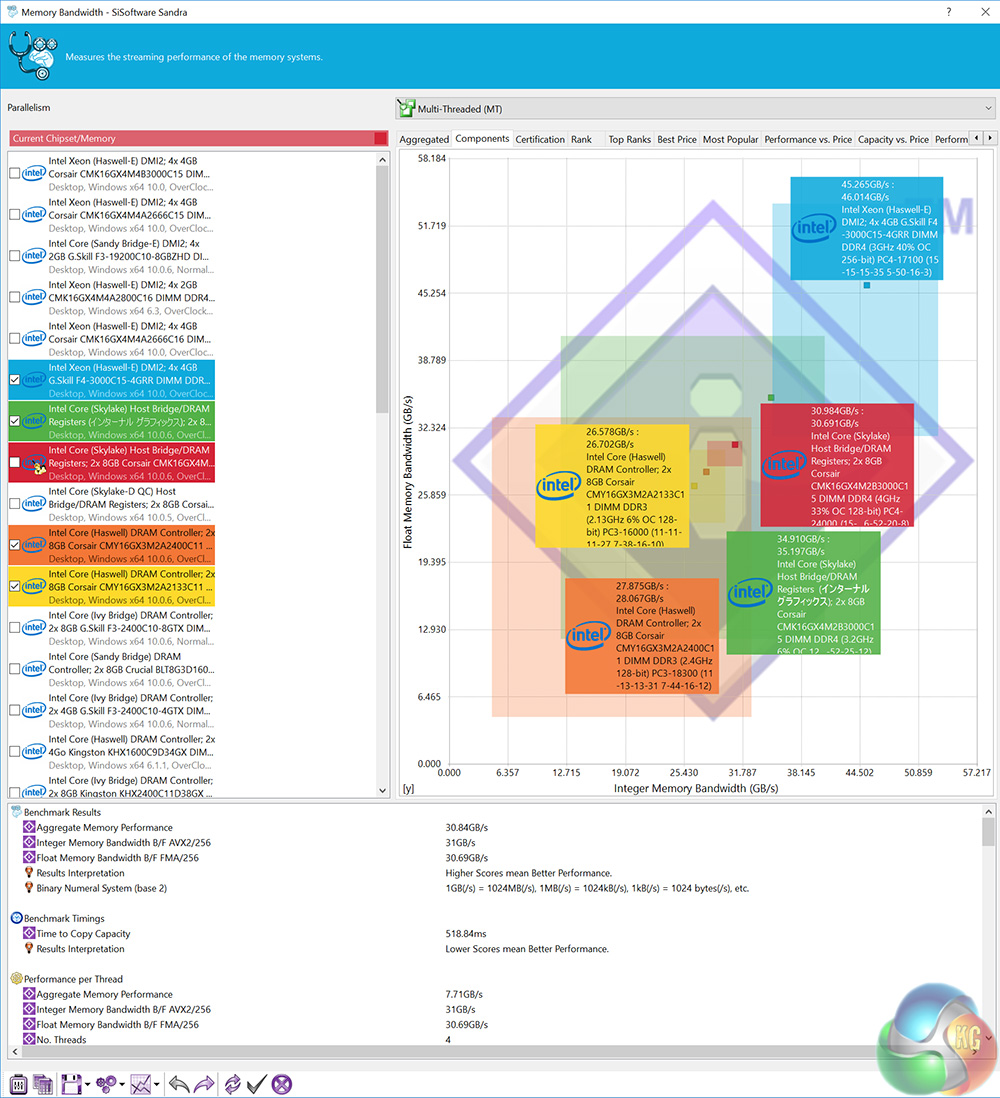Click the floppy disk save icon

[x=71, y=1085]
